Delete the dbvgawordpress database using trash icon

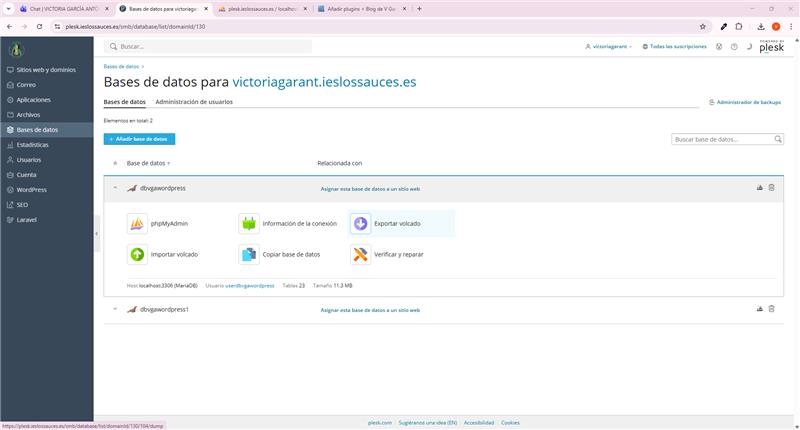tap(771, 187)
